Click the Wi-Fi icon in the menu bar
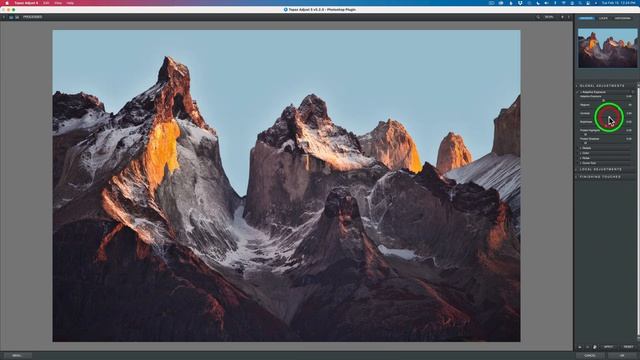 pyautogui.click(x=564, y=3)
